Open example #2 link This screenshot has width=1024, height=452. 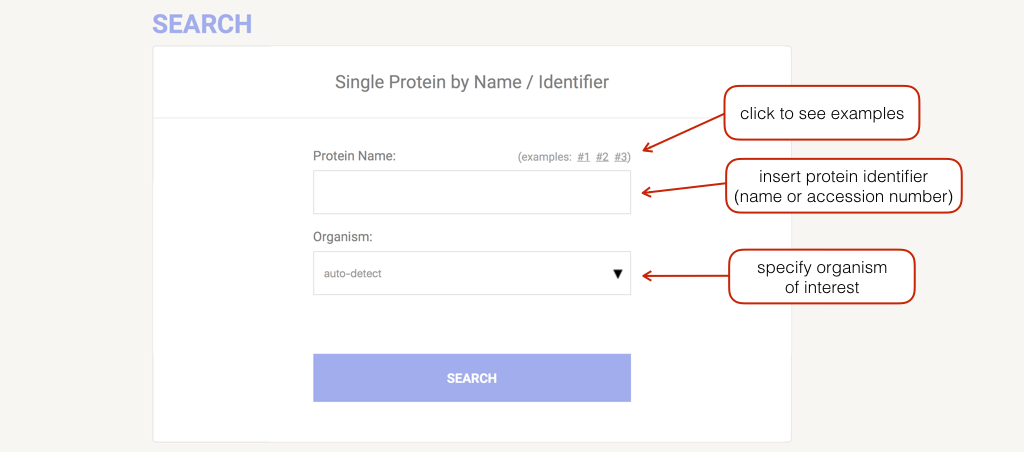point(602,157)
